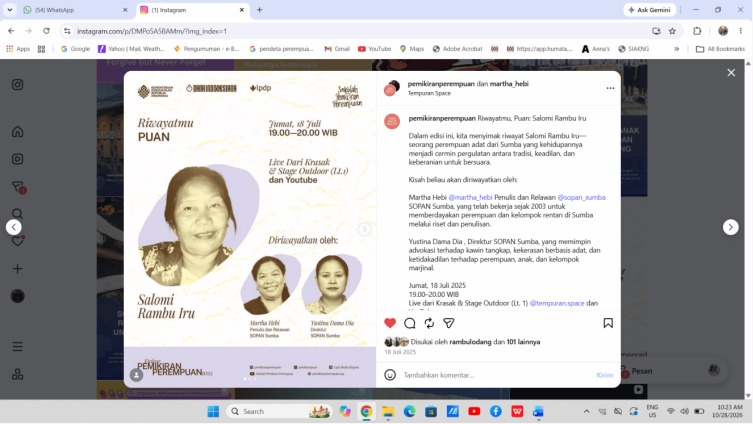Open the tab search dropdown chevron
753x424 pixels.
coord(10,10)
